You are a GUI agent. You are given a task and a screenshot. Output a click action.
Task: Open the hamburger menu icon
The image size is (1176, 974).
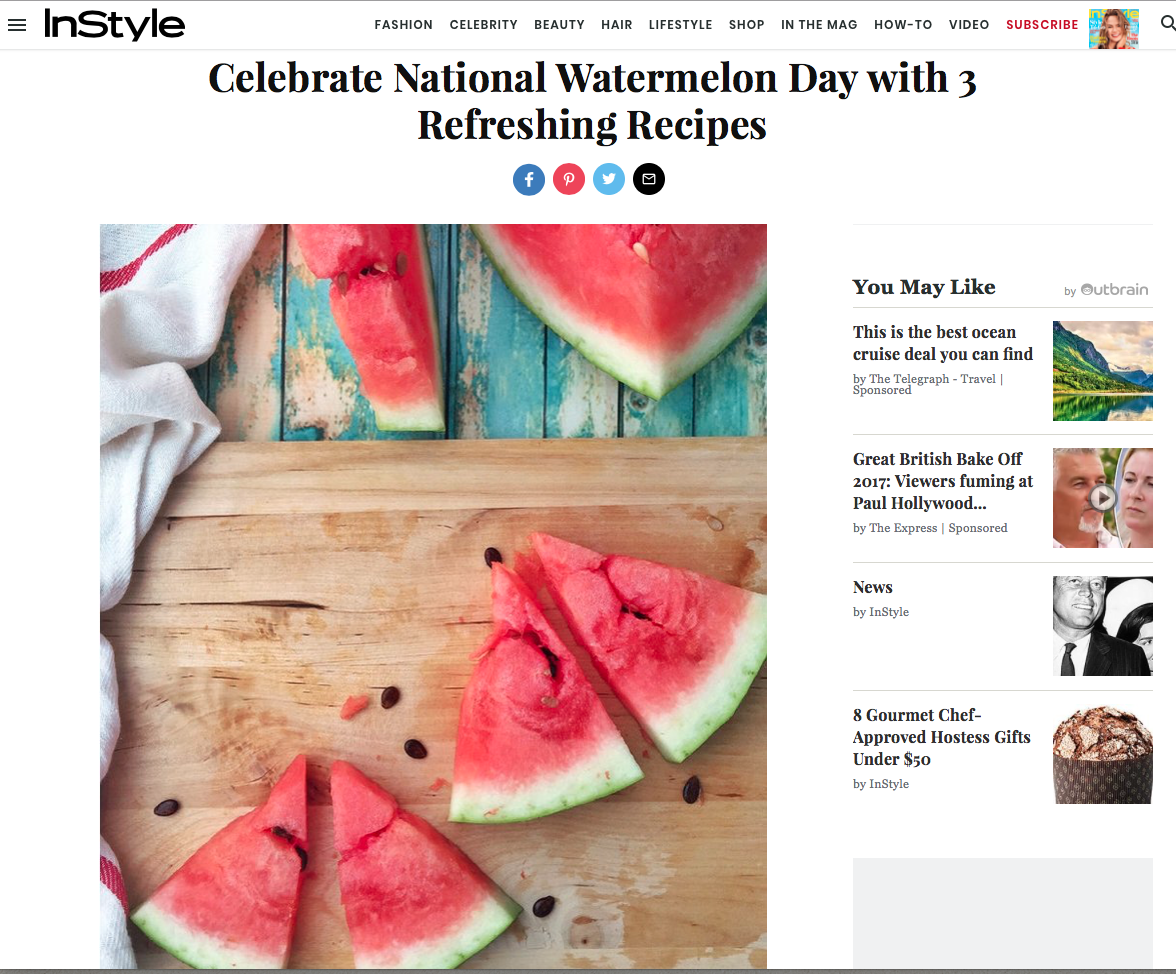pos(17,25)
